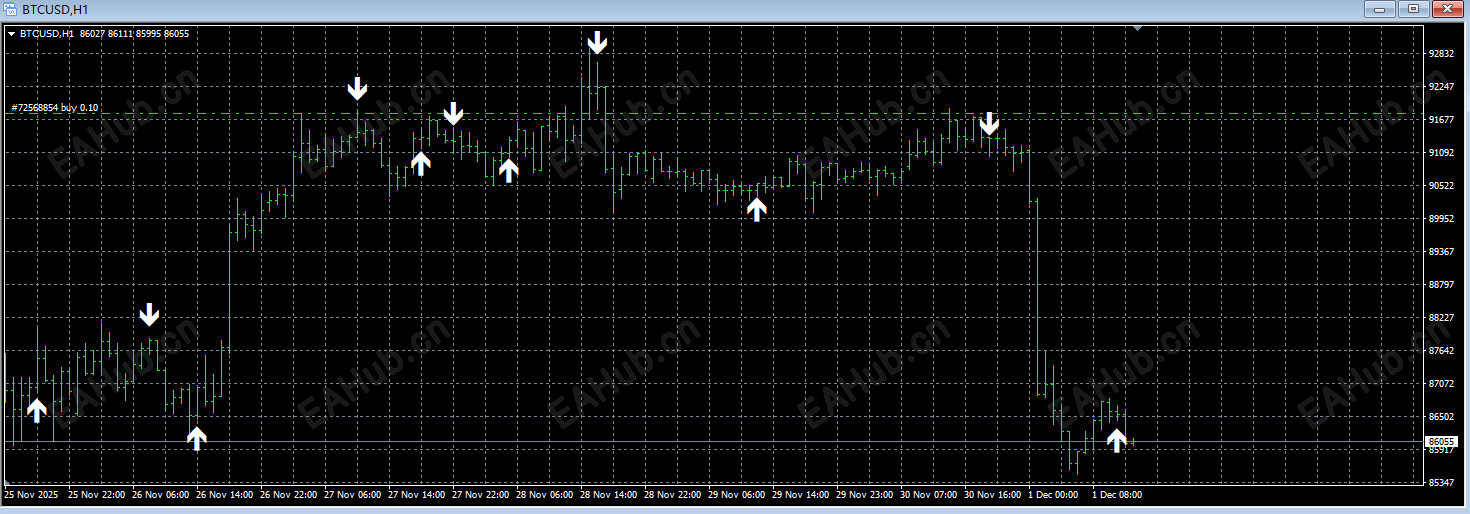Click price scale value 87072

1441,384
